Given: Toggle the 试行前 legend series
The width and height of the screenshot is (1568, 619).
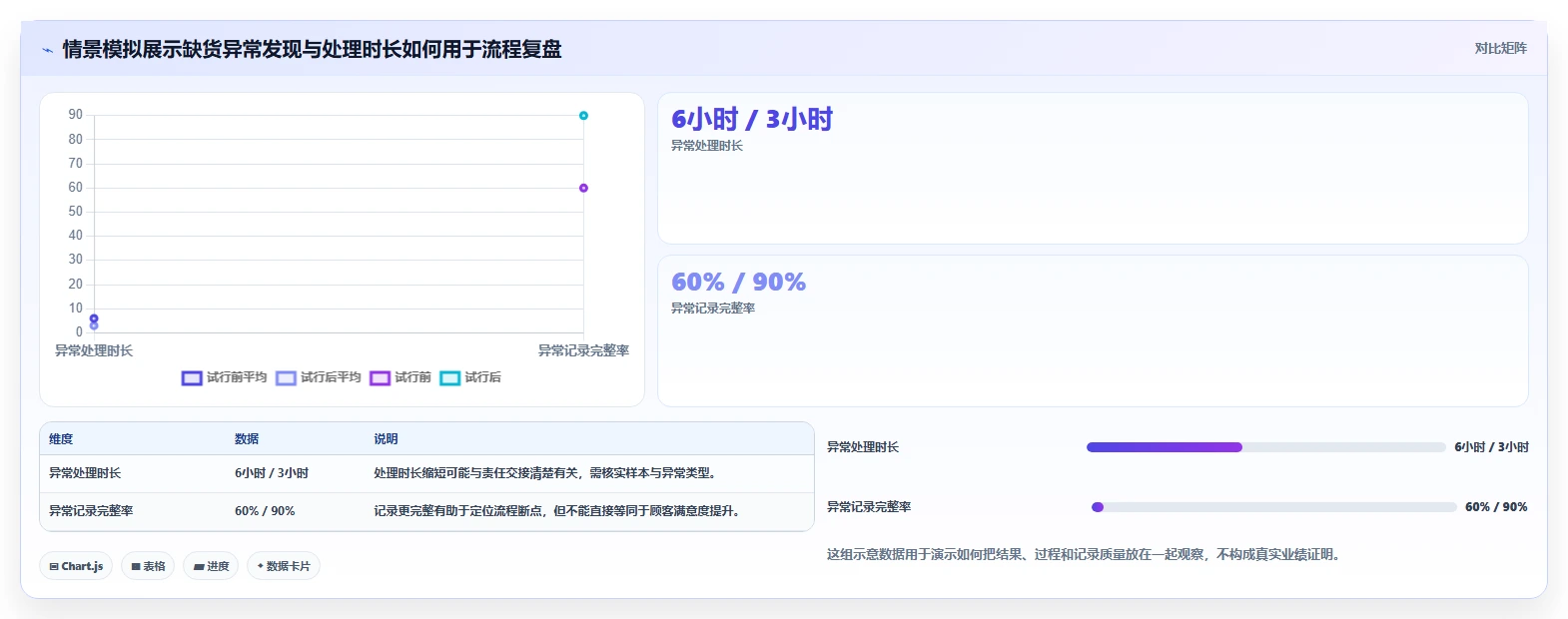Looking at the screenshot, I should [399, 377].
